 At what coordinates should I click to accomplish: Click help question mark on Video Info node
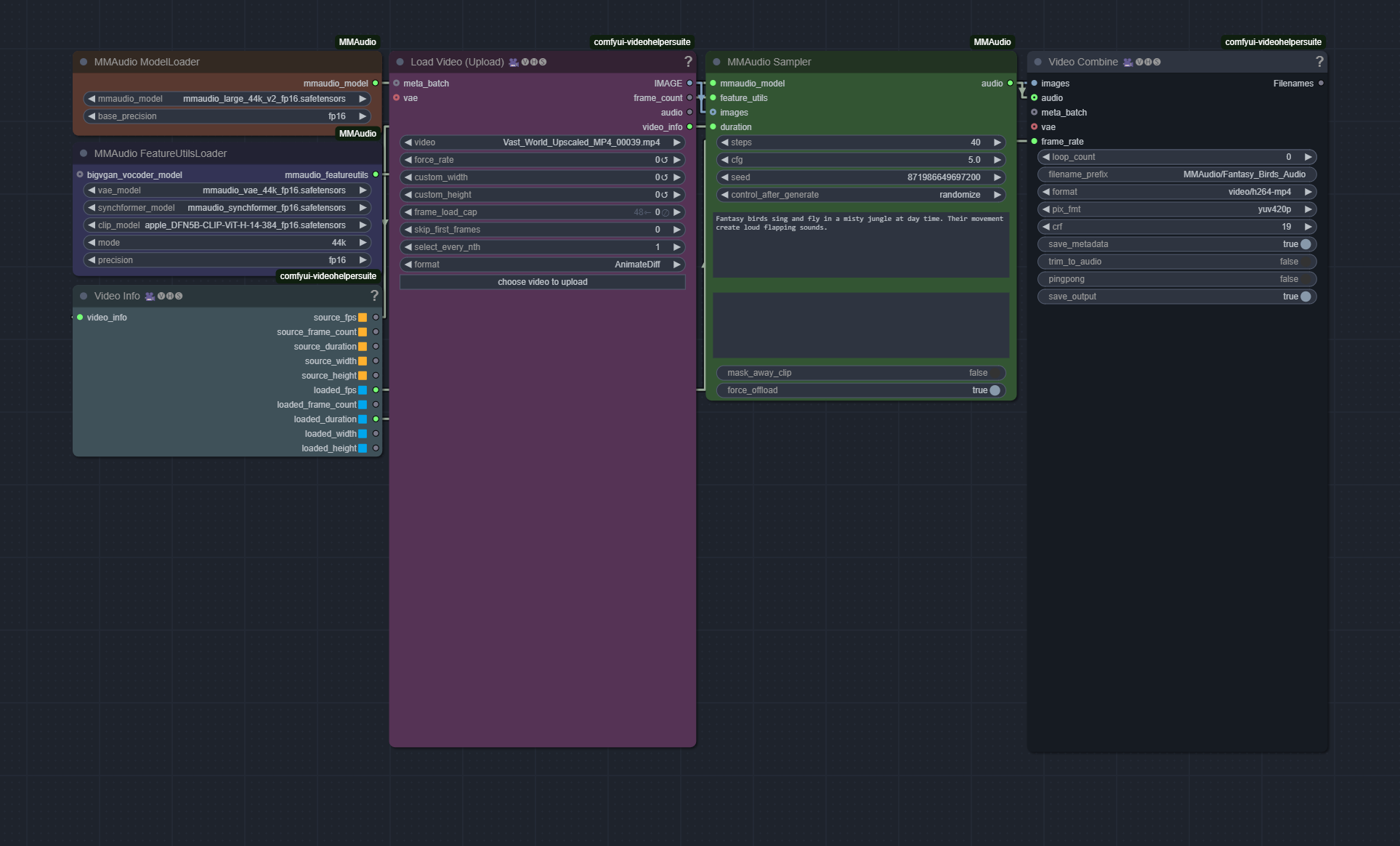374,296
